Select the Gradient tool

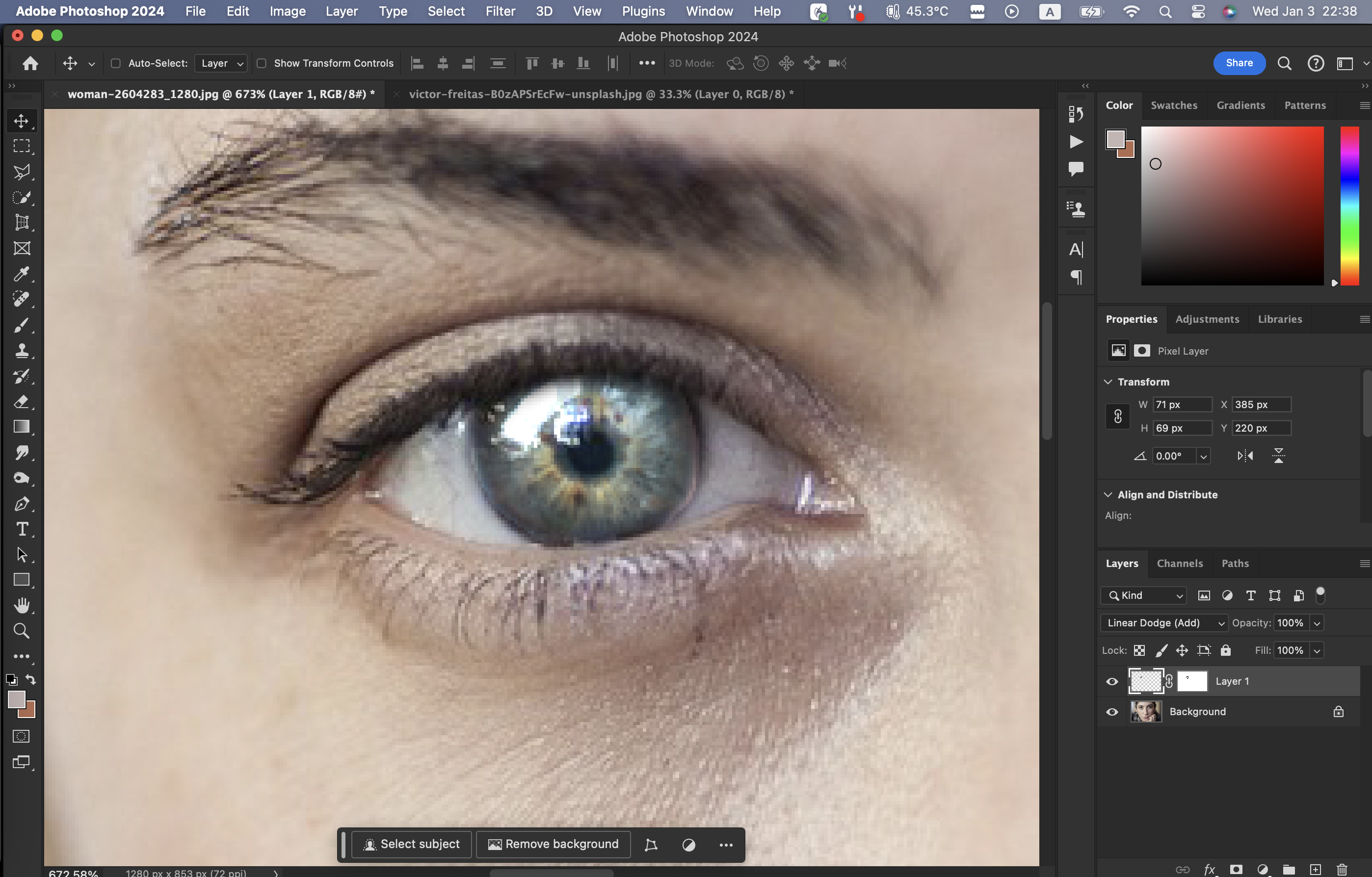(x=22, y=427)
